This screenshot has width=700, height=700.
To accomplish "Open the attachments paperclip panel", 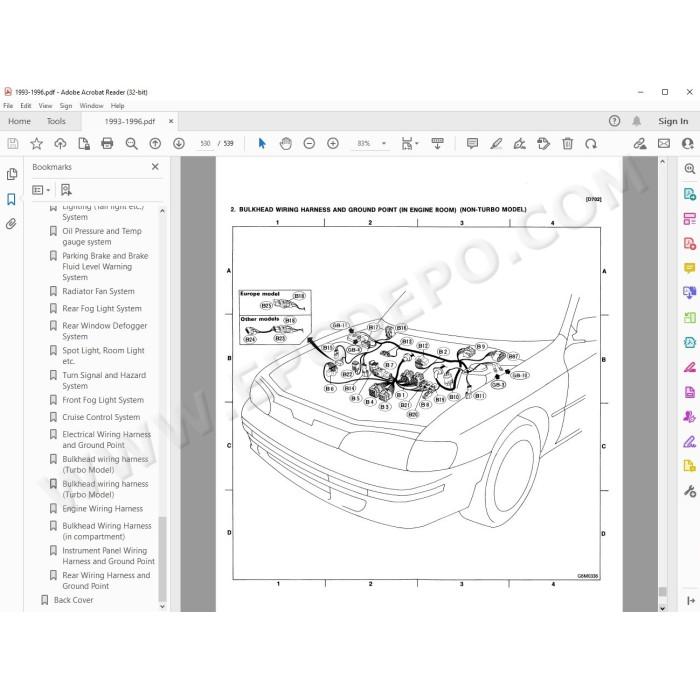I will pyautogui.click(x=11, y=224).
